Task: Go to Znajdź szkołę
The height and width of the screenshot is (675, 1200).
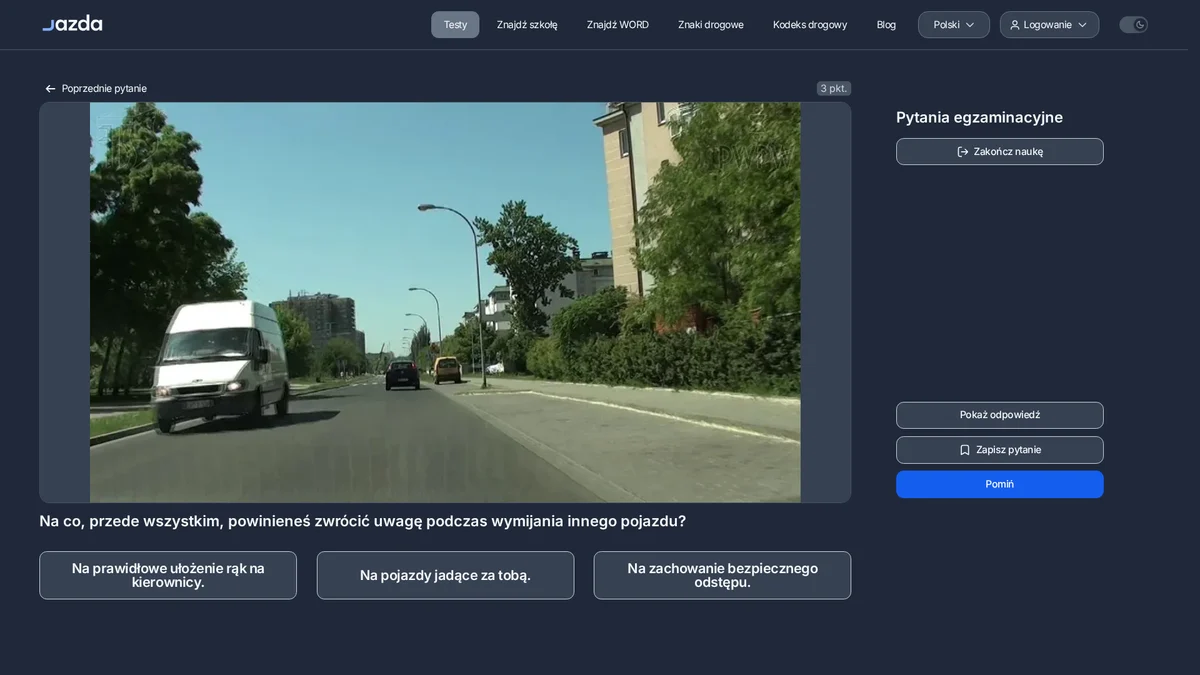Action: point(527,25)
